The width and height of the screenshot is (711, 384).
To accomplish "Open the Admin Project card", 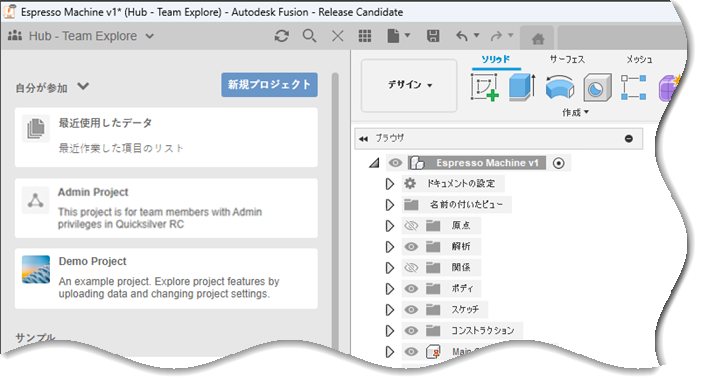I will point(166,208).
